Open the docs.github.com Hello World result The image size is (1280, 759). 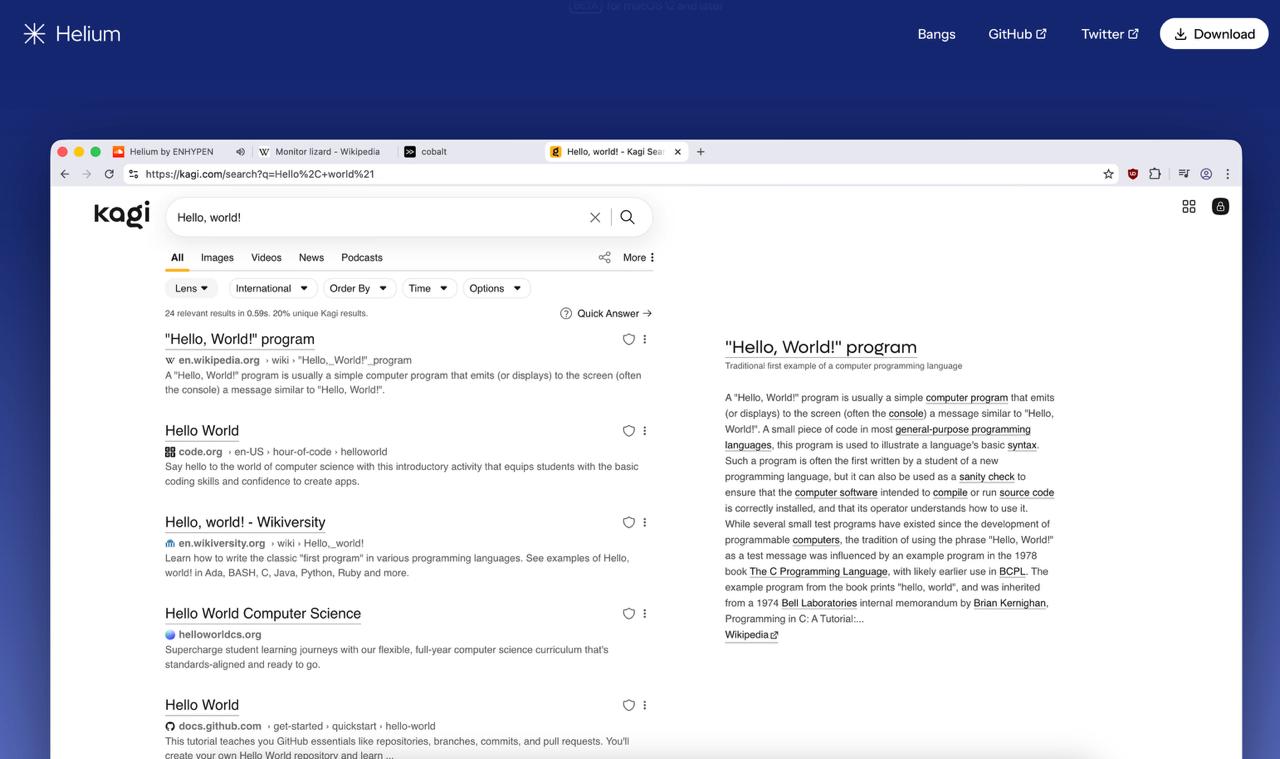(202, 705)
